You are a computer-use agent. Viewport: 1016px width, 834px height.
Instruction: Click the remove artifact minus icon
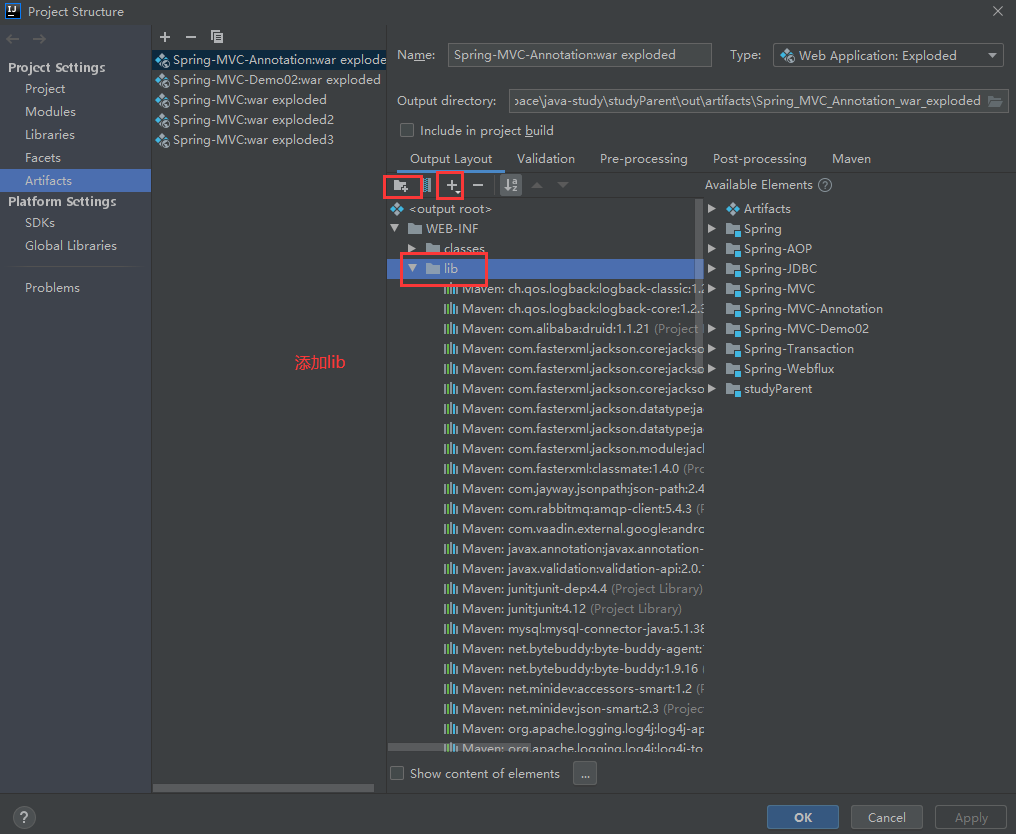[x=190, y=37]
